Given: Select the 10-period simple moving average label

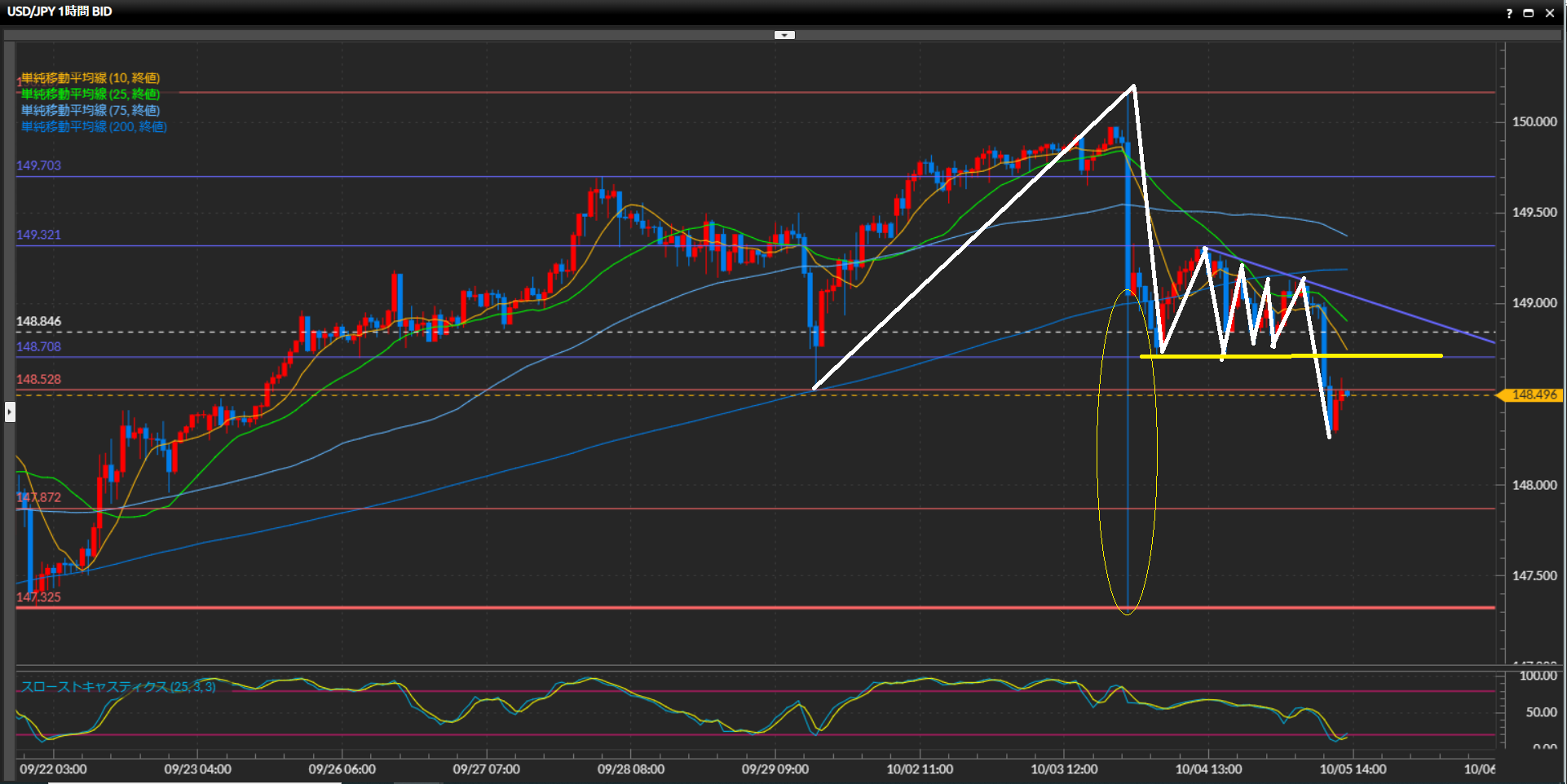Looking at the screenshot, I should point(90,78).
